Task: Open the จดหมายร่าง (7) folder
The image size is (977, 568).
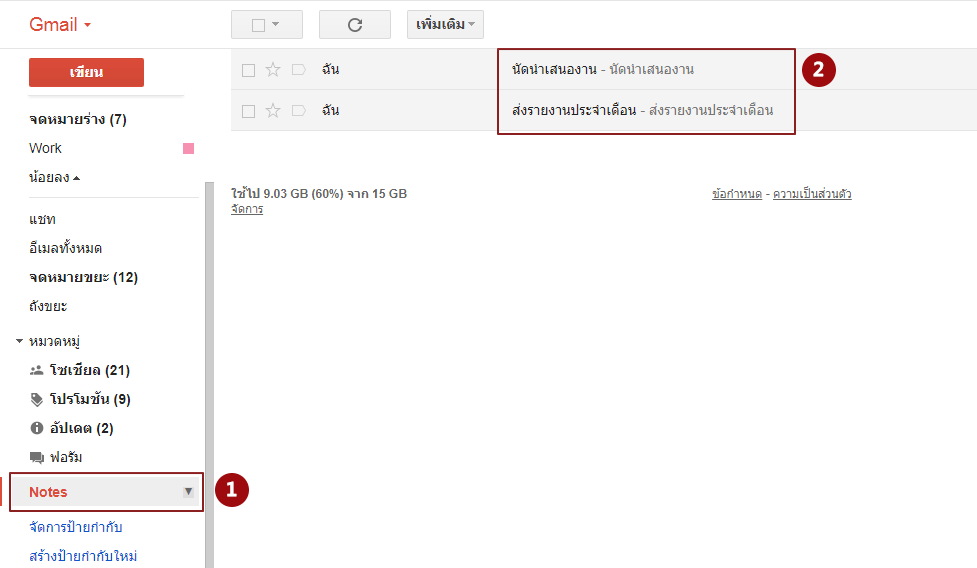Action: 78,120
